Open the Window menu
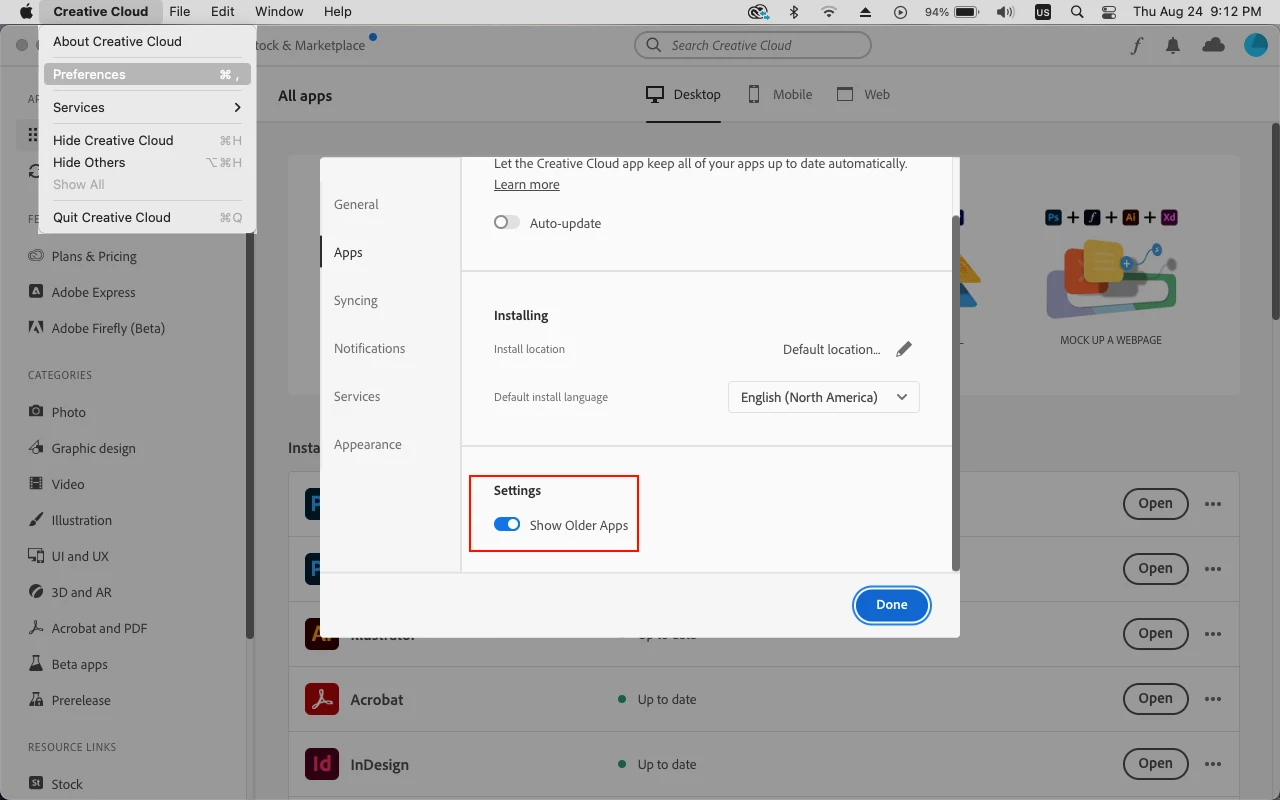The image size is (1280, 800). coord(279,12)
